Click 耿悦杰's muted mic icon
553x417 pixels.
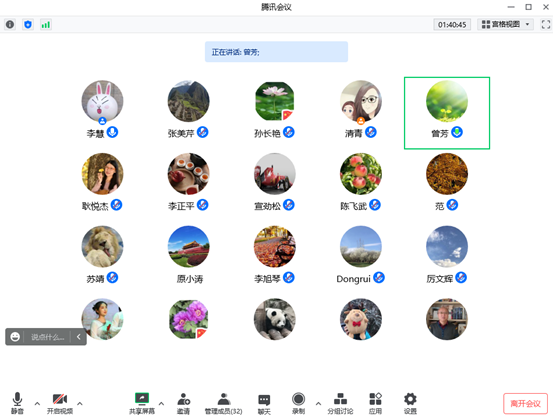116,205
